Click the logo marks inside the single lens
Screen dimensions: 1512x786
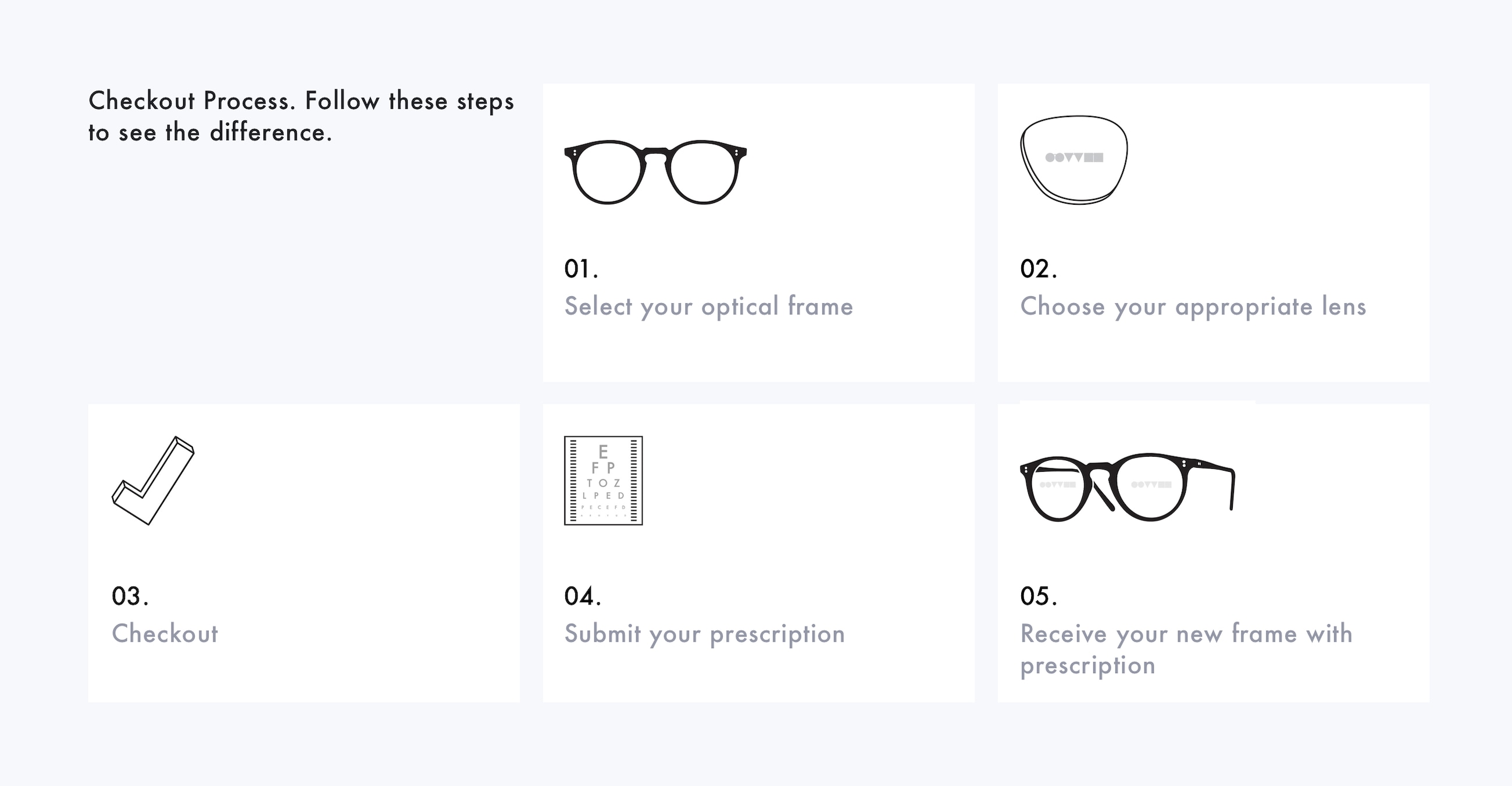[x=1074, y=157]
